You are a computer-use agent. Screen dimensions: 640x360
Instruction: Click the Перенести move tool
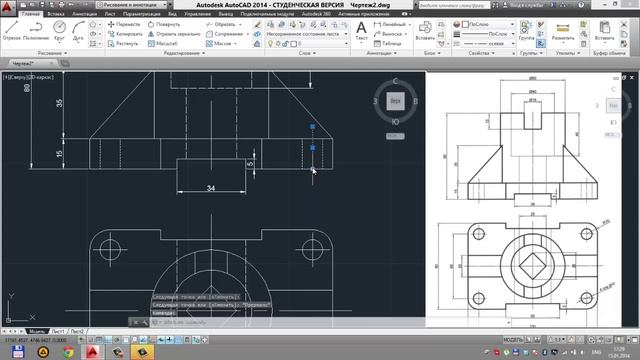coord(124,24)
